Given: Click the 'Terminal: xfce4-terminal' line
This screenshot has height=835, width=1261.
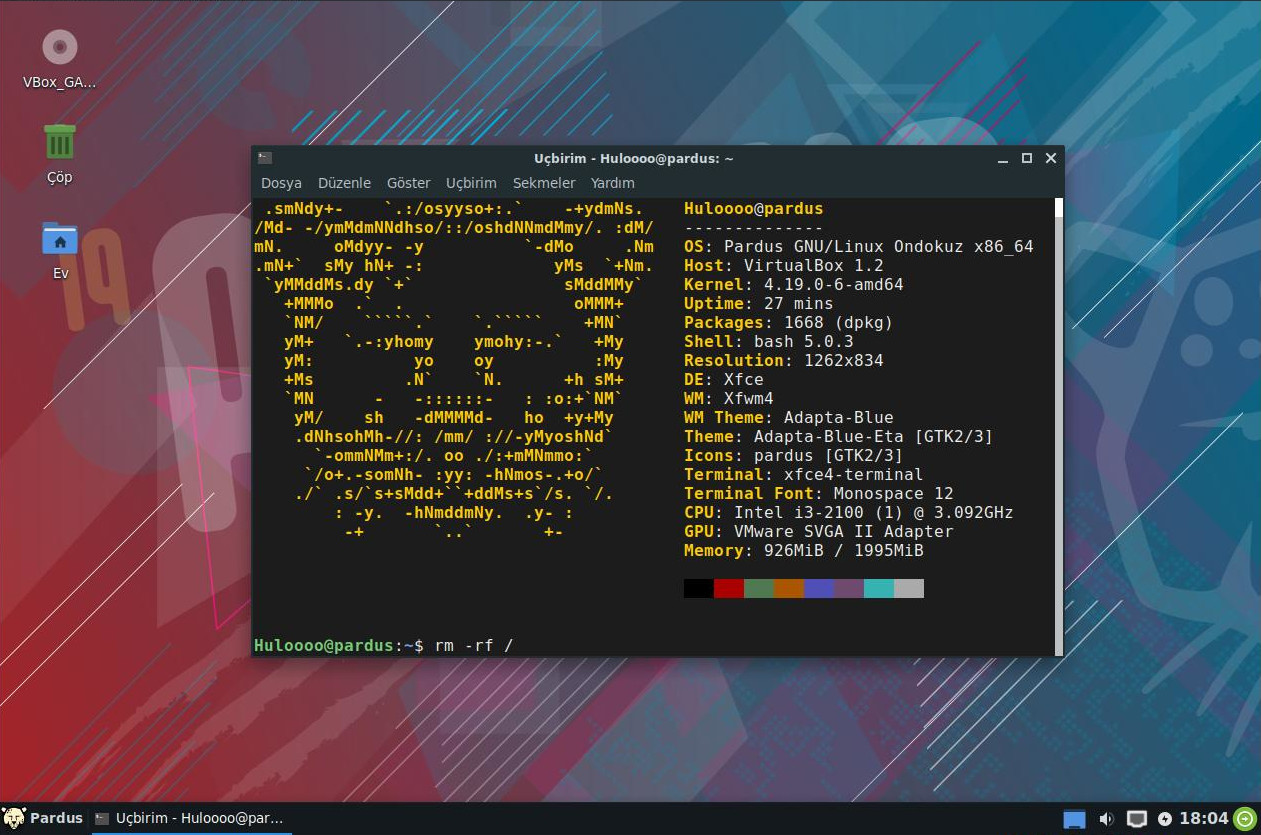Looking at the screenshot, I should 804,475.
